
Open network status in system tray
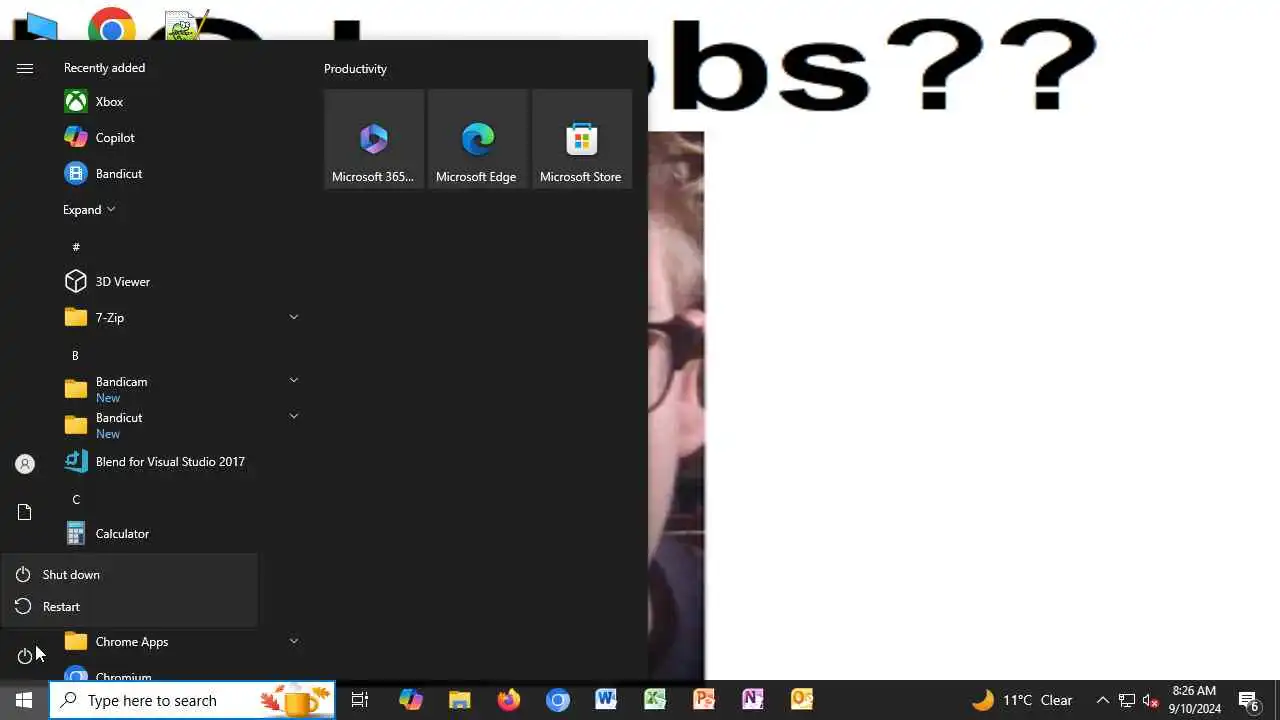click(x=1127, y=700)
